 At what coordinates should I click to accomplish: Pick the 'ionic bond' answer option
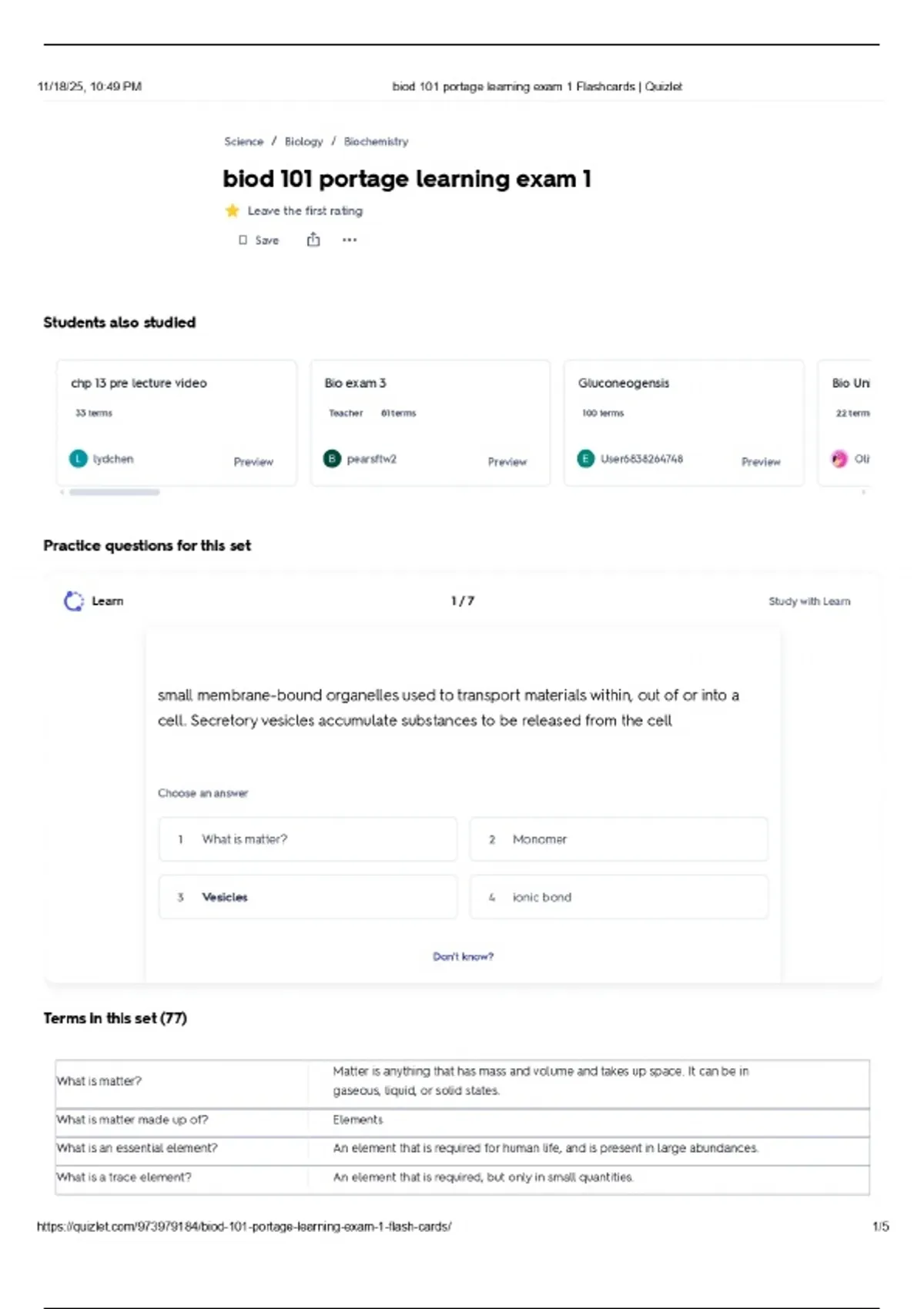(619, 897)
